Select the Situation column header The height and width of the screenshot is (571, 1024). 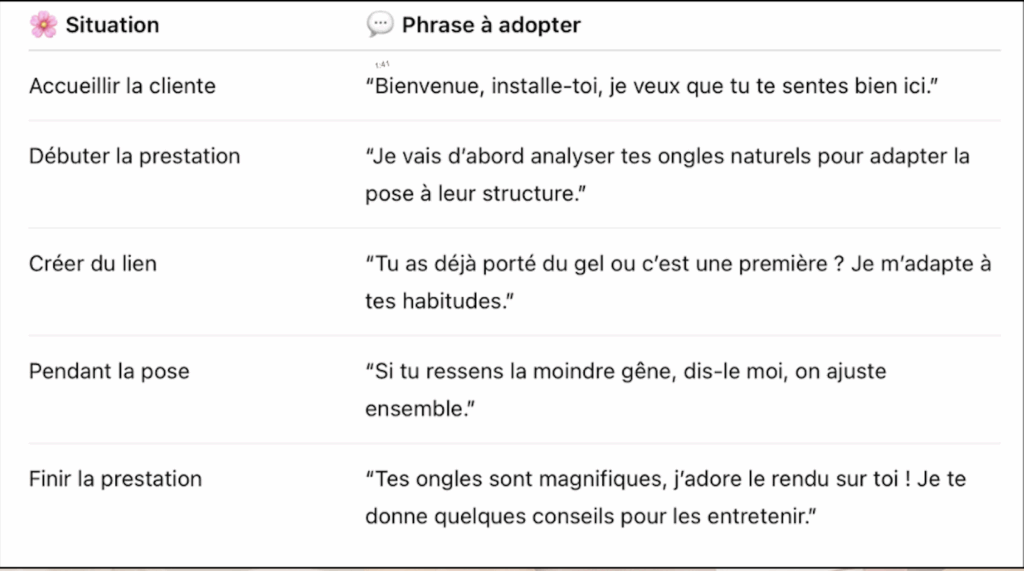click(112, 25)
